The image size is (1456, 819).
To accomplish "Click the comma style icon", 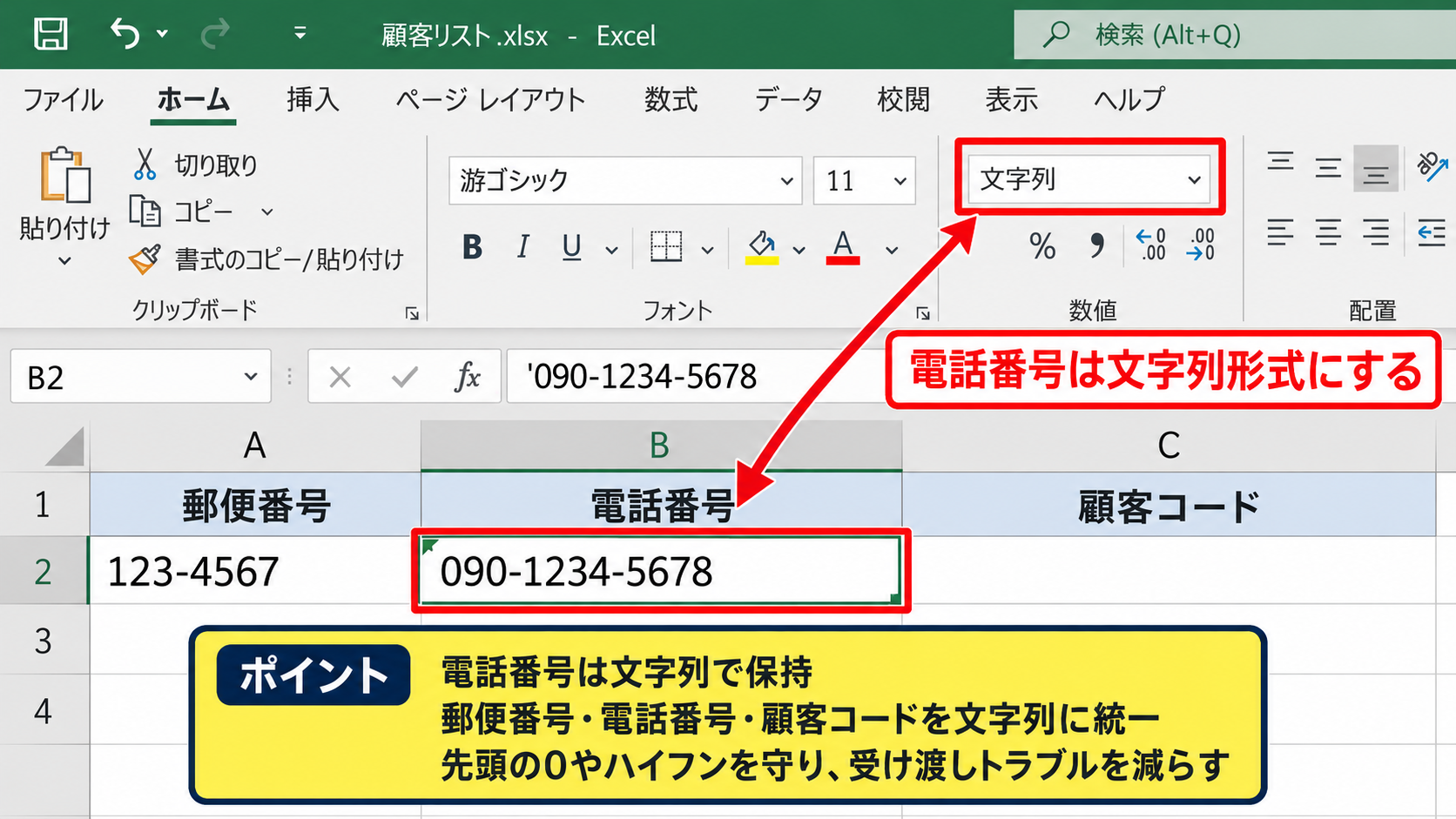I will point(1097,246).
